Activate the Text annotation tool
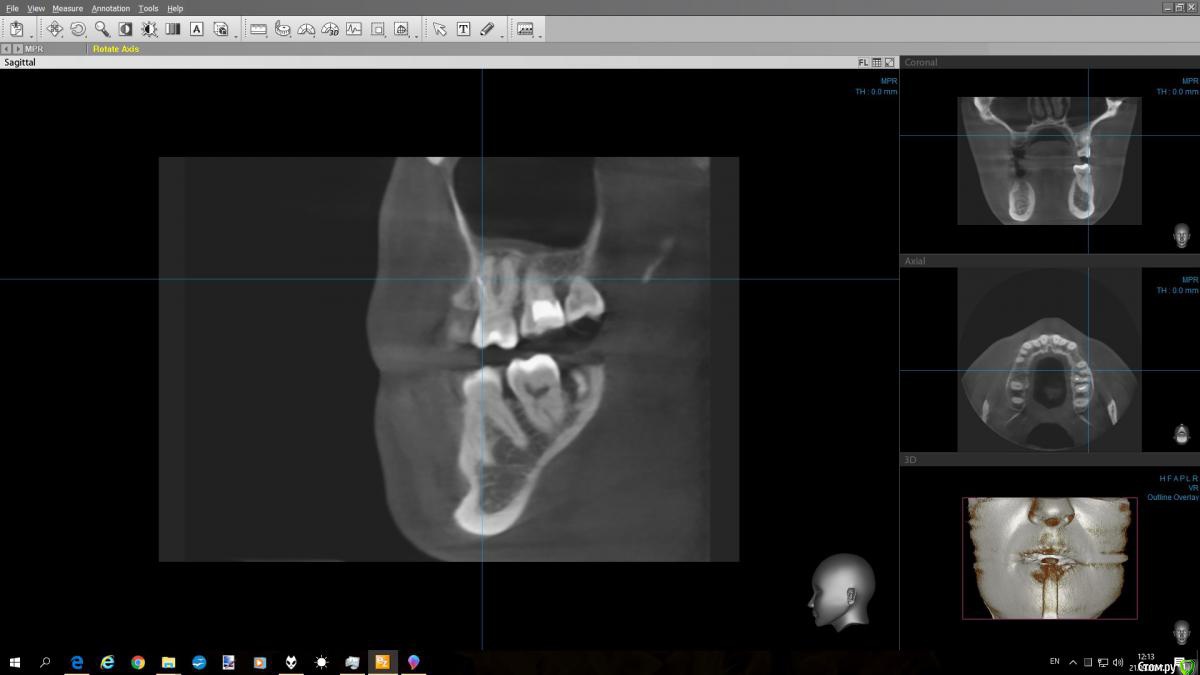 click(x=463, y=29)
